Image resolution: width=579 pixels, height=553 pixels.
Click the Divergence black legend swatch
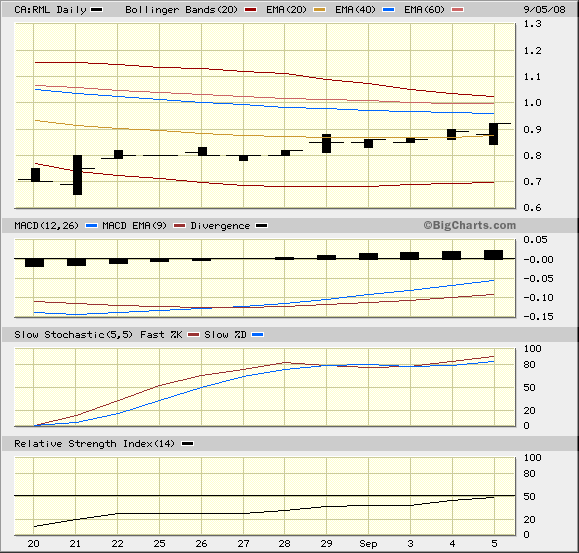coord(262,226)
